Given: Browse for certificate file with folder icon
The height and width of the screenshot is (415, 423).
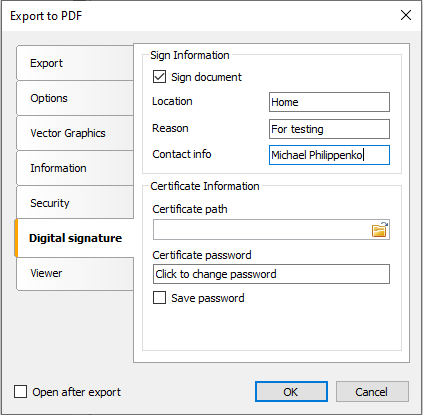Looking at the screenshot, I should [380, 230].
